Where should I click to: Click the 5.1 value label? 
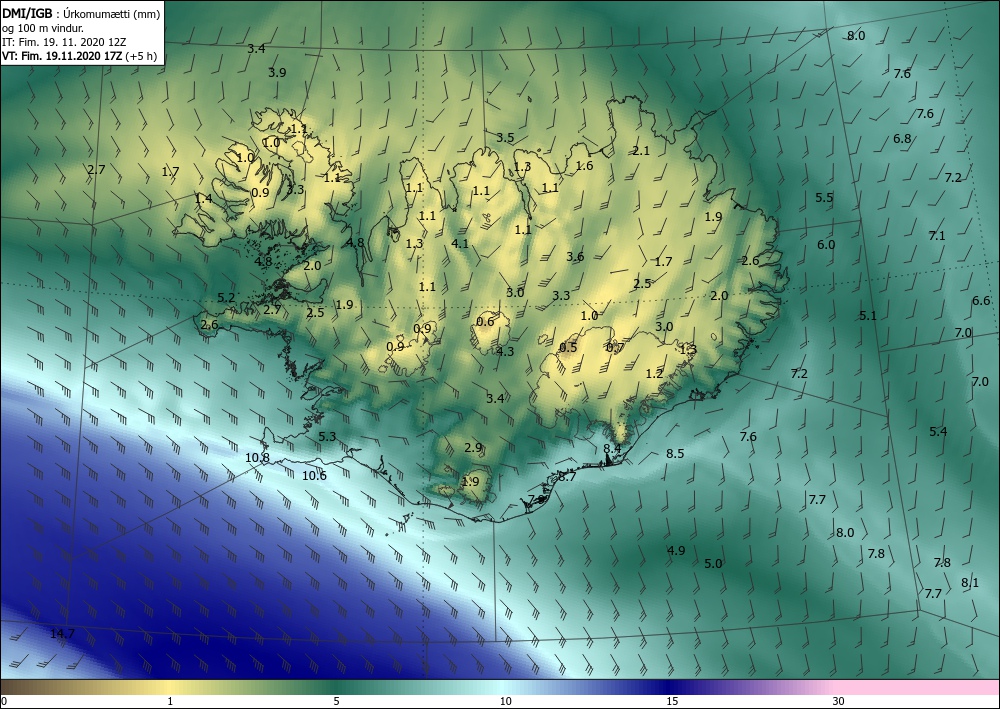click(x=868, y=316)
